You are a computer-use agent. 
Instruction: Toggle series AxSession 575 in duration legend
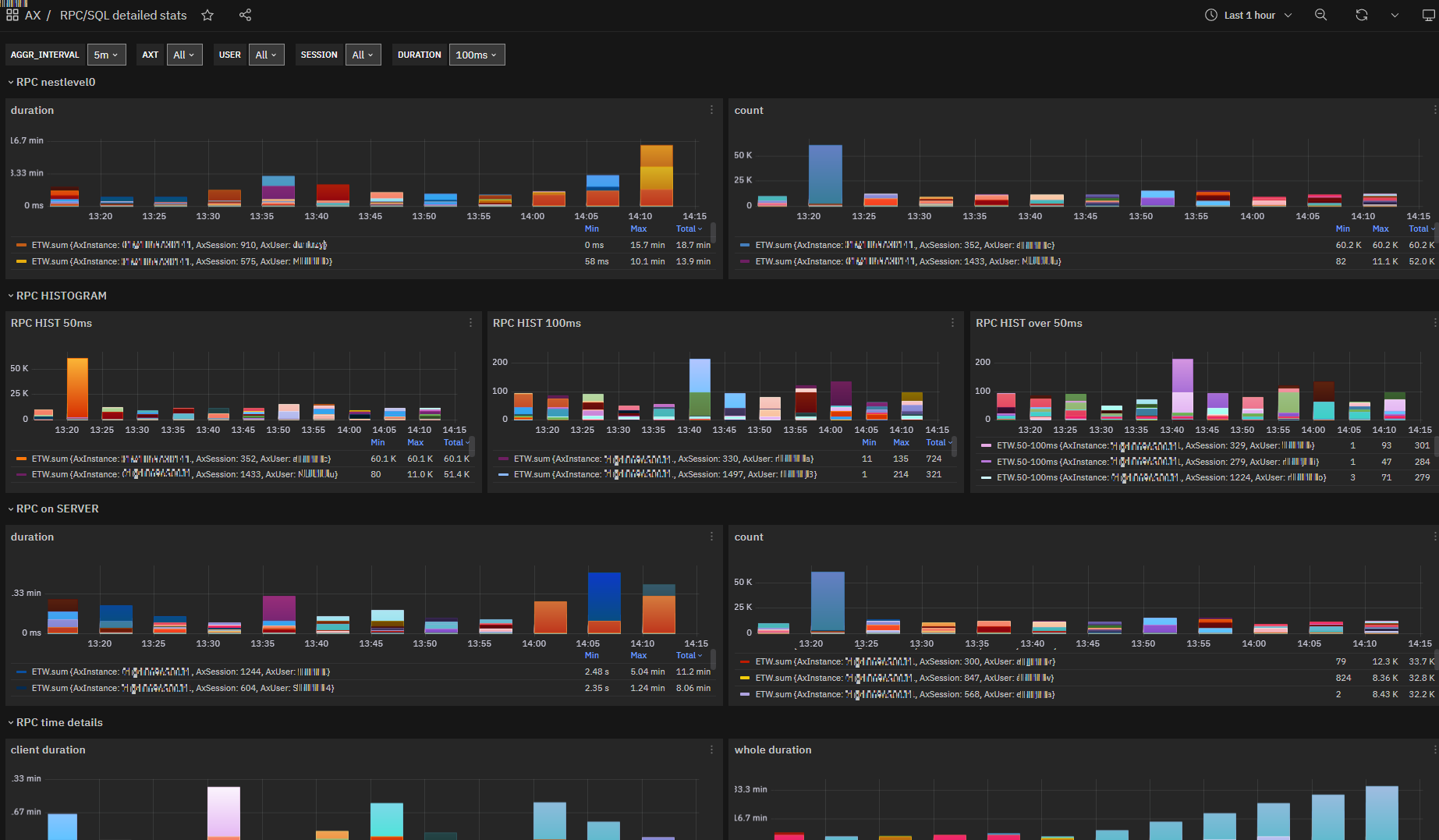click(x=182, y=261)
